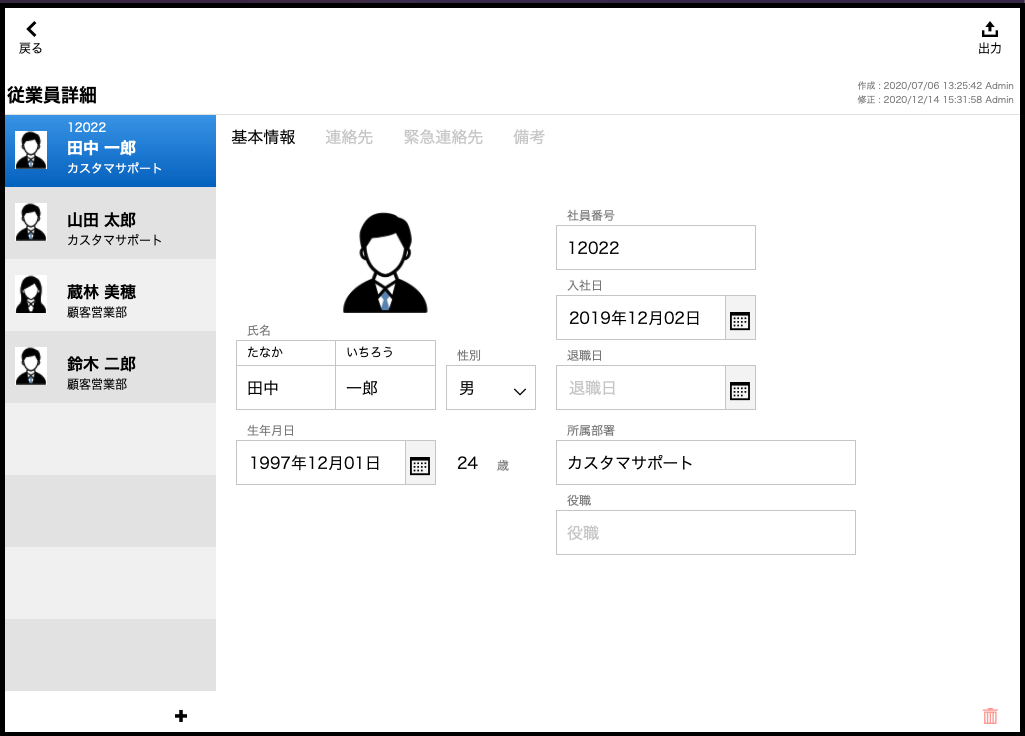Click the たなか furigana input field
Image resolution: width=1025 pixels, height=736 pixels.
tap(285, 352)
